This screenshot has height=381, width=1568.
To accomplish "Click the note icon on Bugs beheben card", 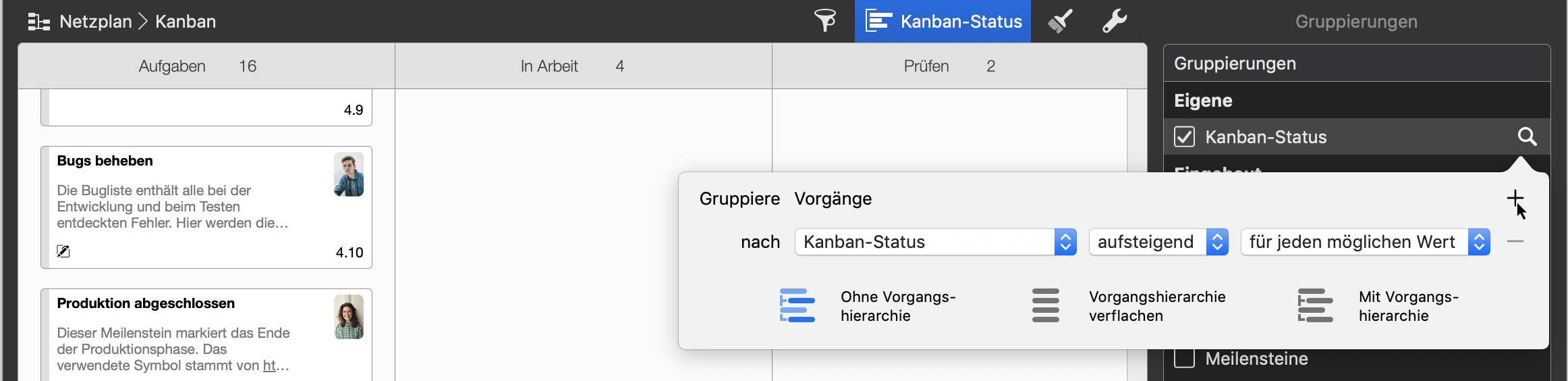I will click(63, 251).
